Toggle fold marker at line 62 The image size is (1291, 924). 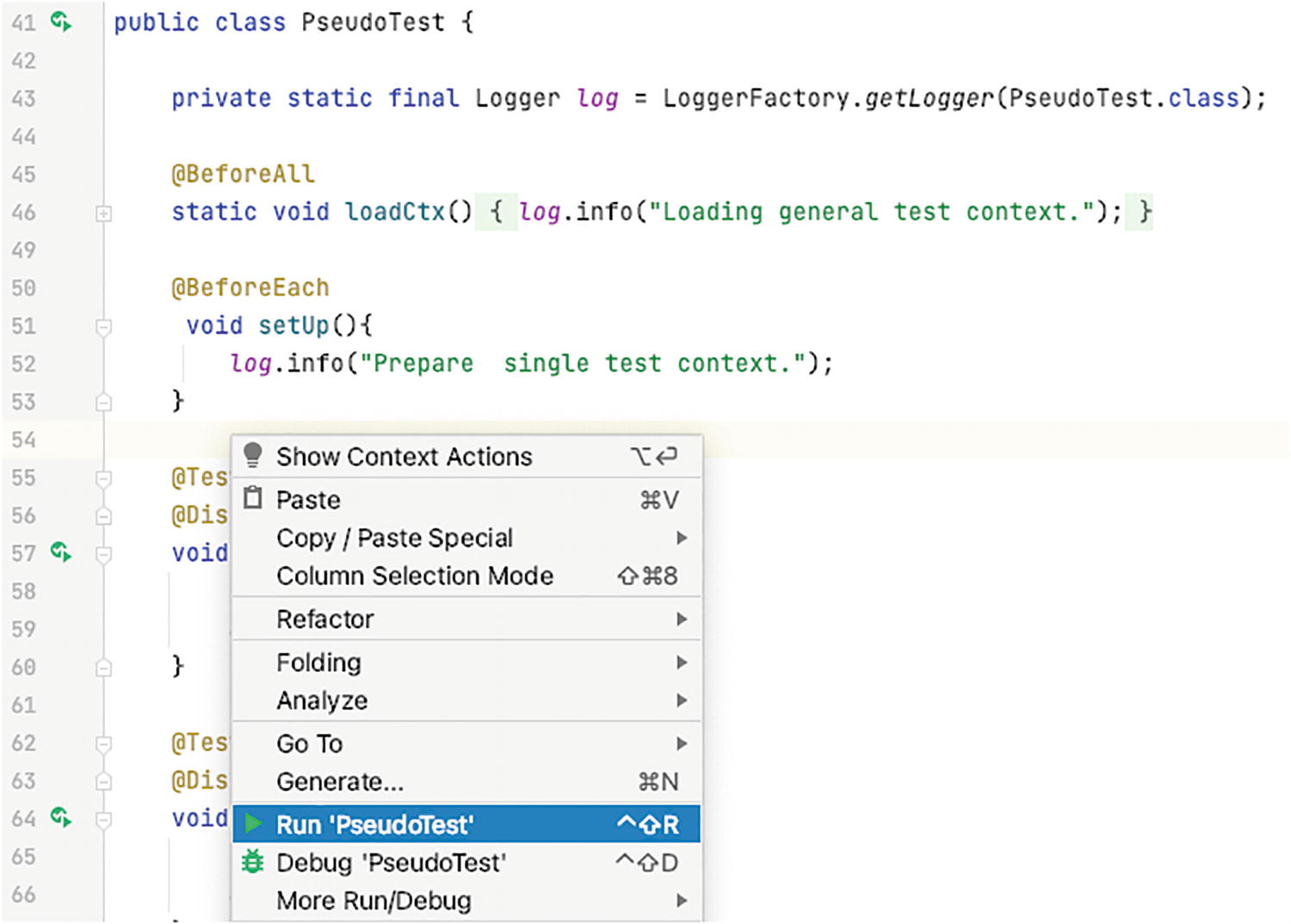(103, 743)
